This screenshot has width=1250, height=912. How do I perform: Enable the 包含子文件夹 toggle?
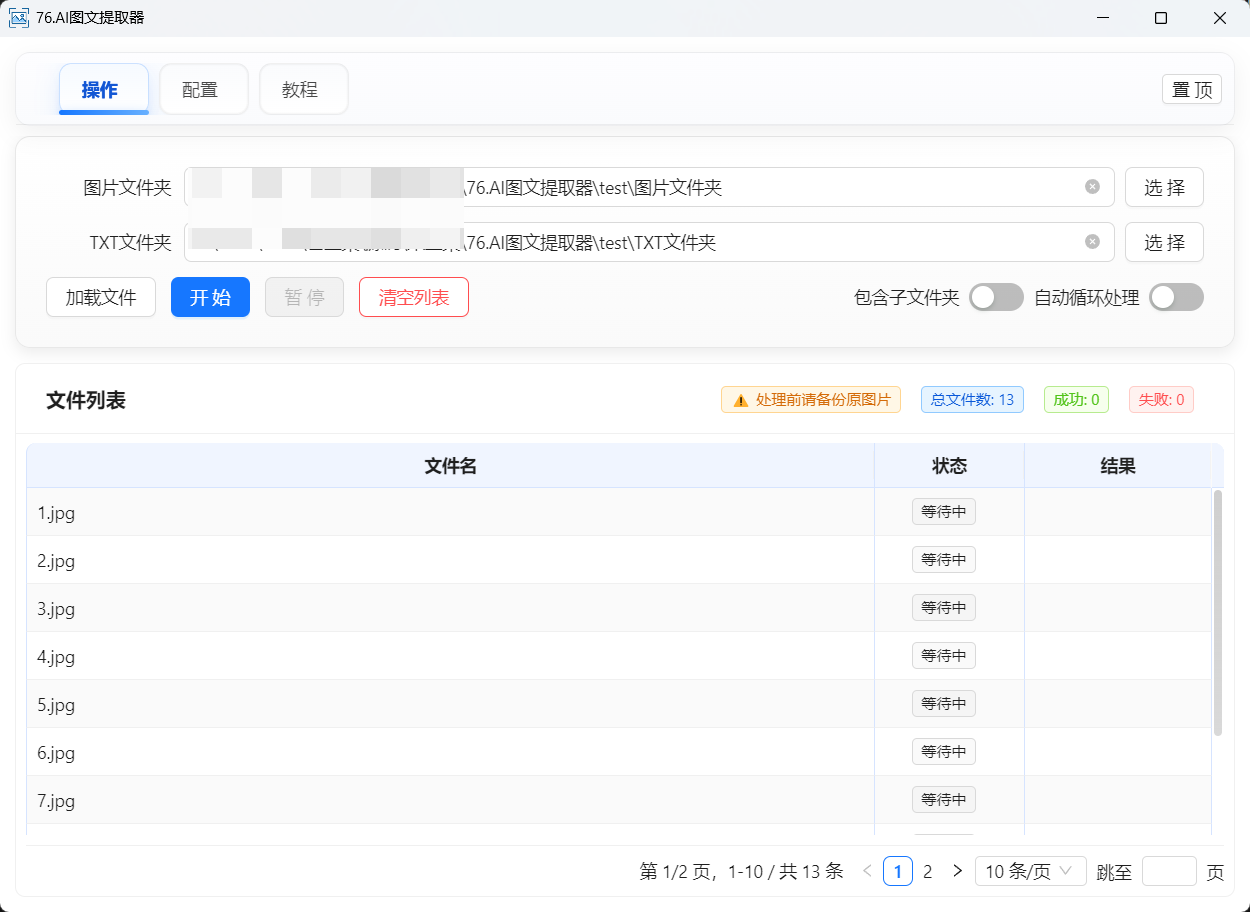click(996, 297)
